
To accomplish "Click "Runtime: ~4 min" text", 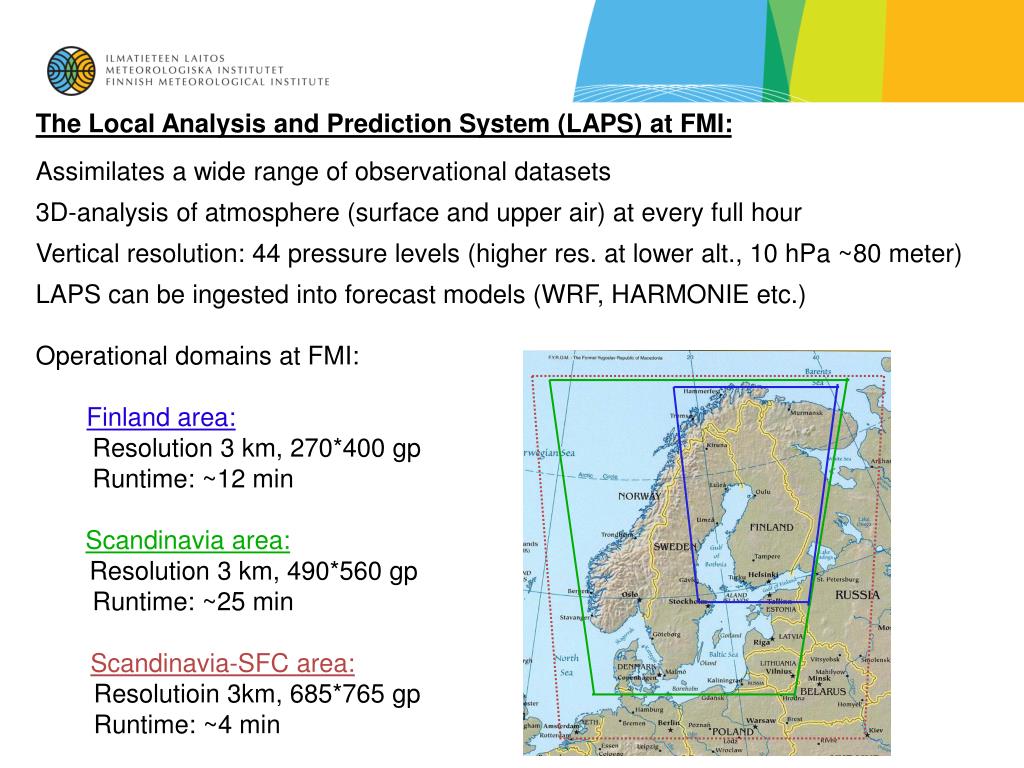I will 187,724.
